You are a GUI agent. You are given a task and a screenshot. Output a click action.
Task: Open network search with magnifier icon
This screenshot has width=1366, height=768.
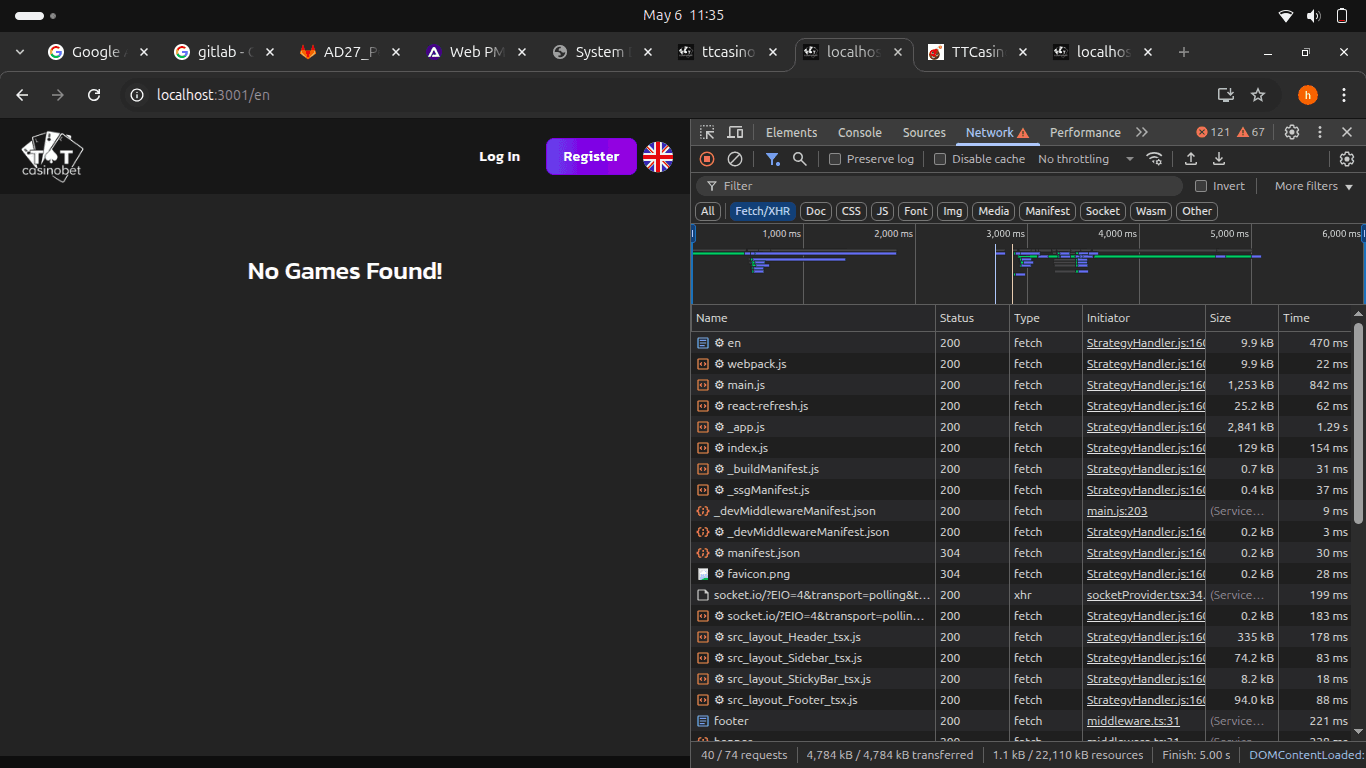point(800,159)
